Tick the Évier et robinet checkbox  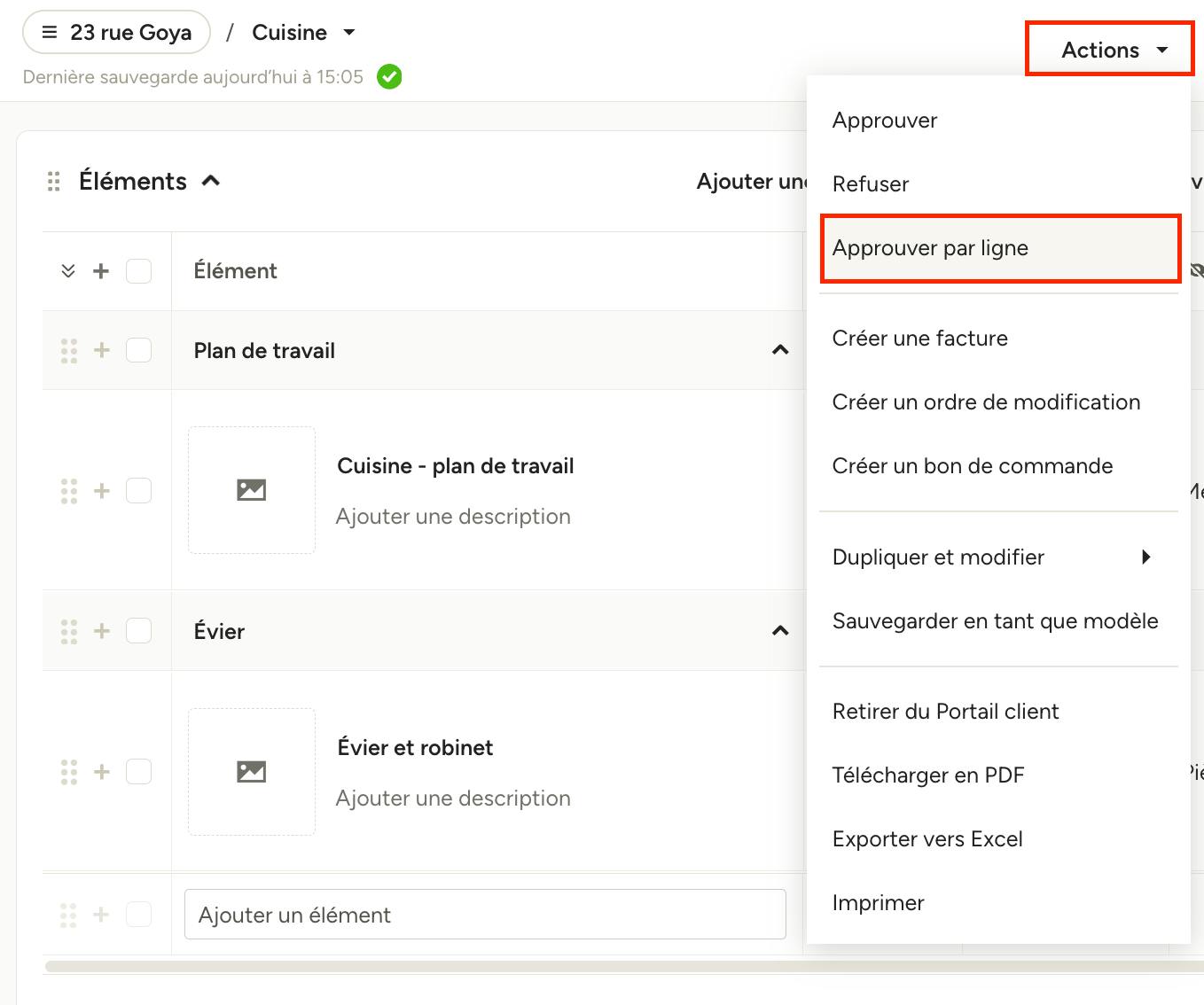(138, 772)
